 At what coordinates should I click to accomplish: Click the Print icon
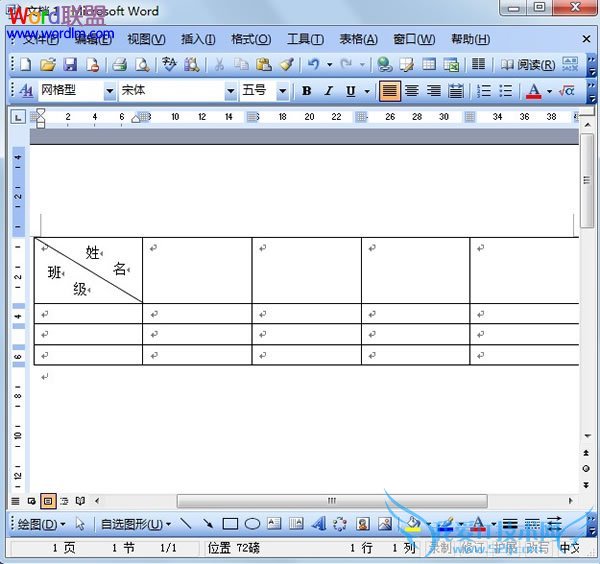coord(120,64)
